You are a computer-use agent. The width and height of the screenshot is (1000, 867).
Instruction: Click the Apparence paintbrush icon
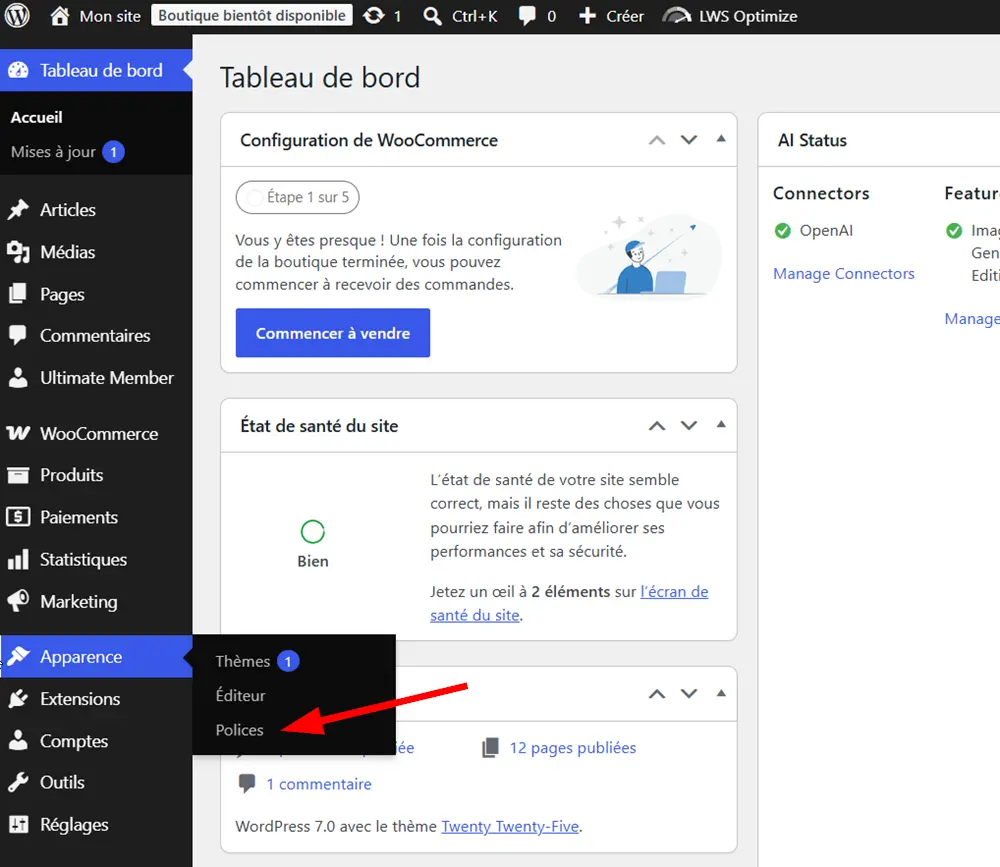coord(18,656)
